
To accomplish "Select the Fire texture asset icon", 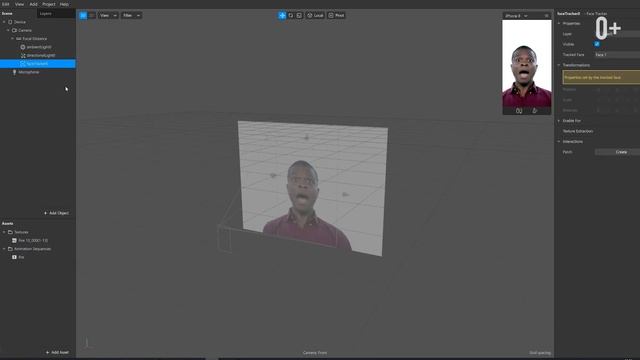I will pyautogui.click(x=14, y=240).
